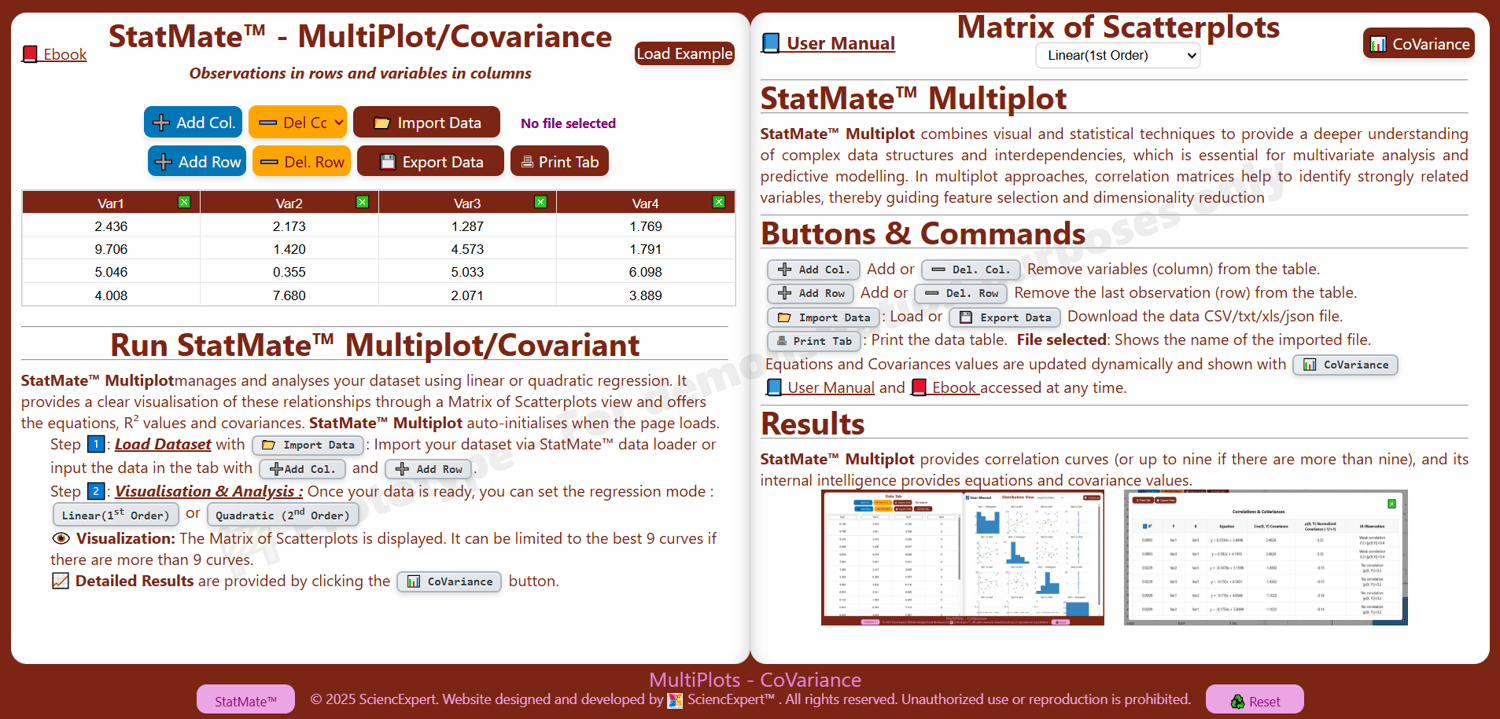Click the Linear(1st Order) sample button in Step 2
Screen dimensions: 1500x719
pos(116,515)
